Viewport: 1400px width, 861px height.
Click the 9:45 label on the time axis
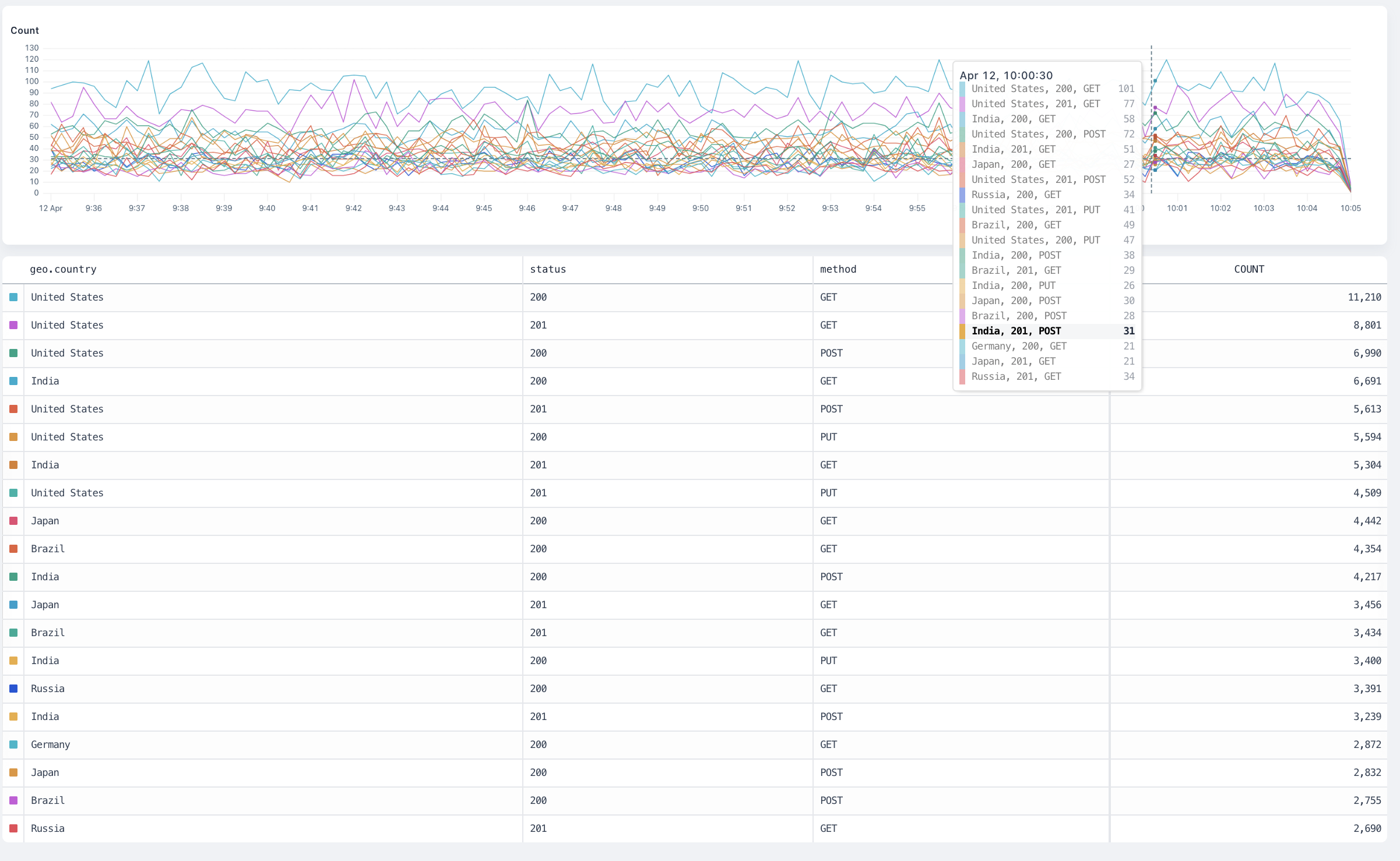[x=483, y=208]
